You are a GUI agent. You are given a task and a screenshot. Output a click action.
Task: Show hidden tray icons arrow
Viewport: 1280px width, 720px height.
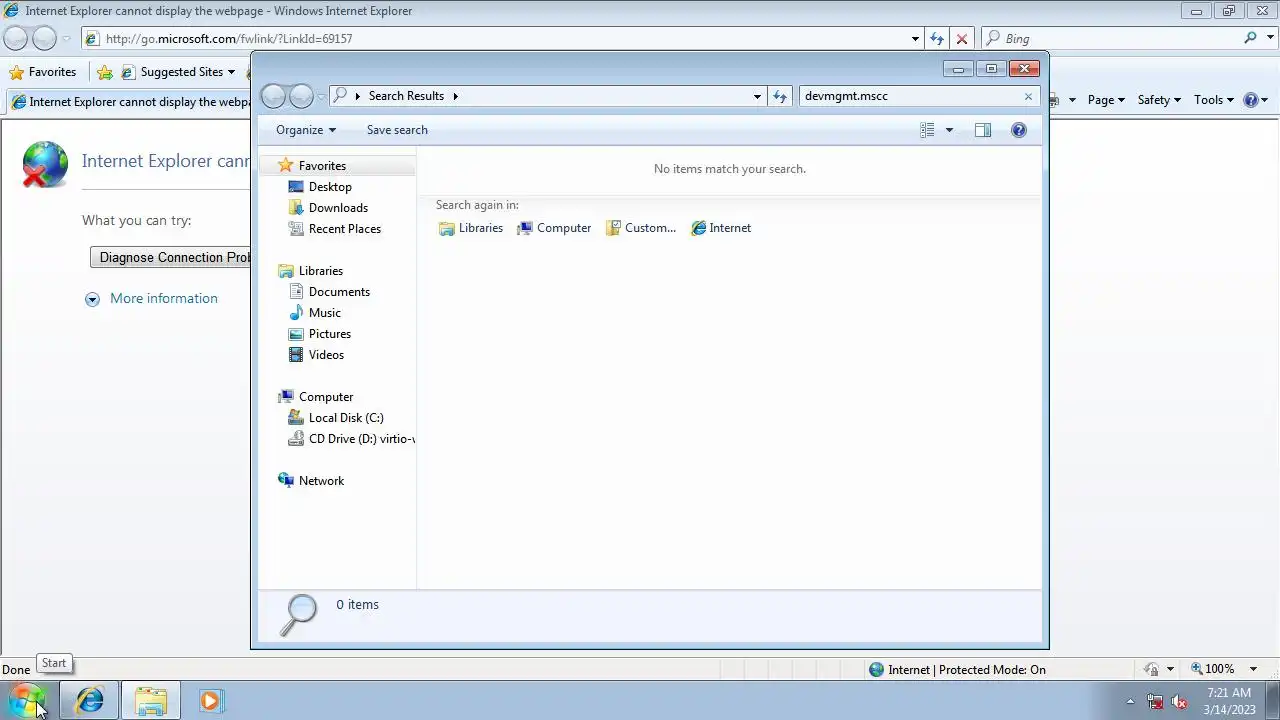click(x=1131, y=701)
